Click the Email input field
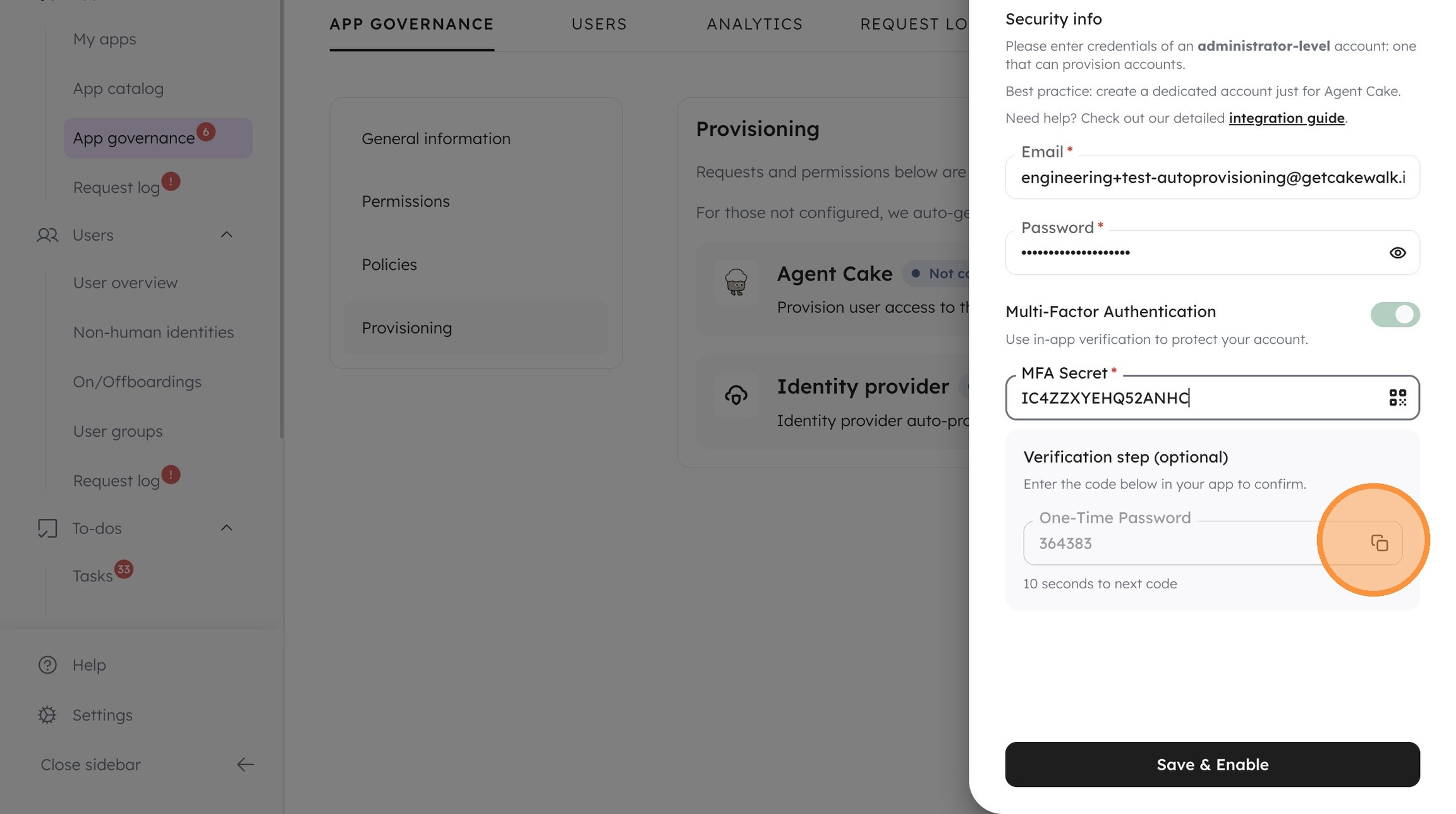1456x814 pixels. point(1212,178)
